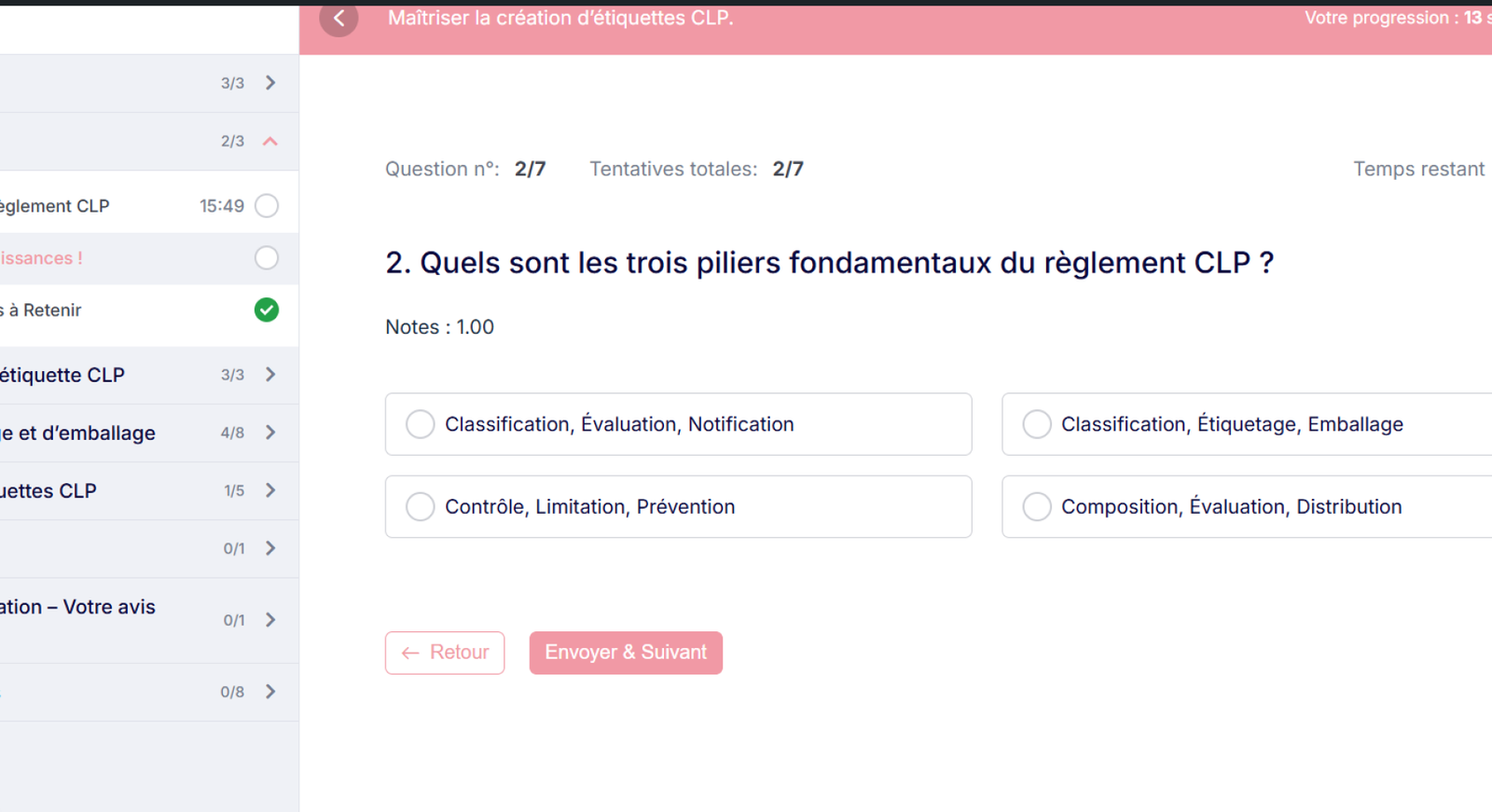Click the empty status circle on highlighted lesson
Image resolution: width=1492 pixels, height=812 pixels.
click(267, 258)
